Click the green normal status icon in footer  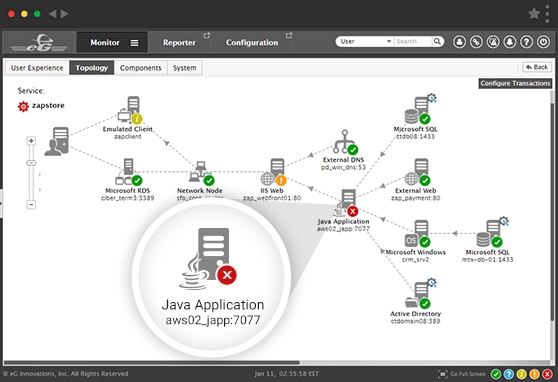(496, 374)
